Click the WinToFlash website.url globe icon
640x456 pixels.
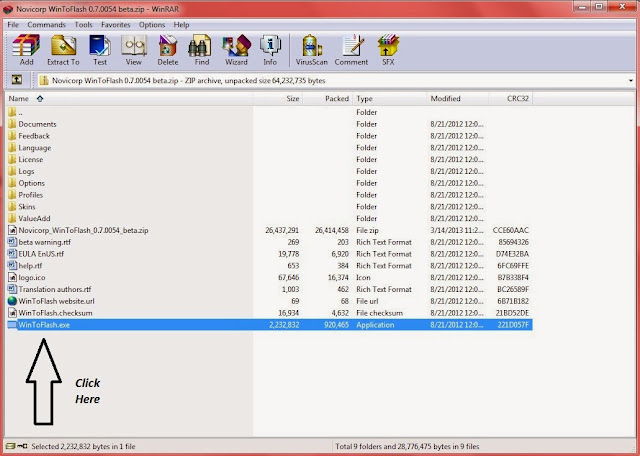pos(12,301)
